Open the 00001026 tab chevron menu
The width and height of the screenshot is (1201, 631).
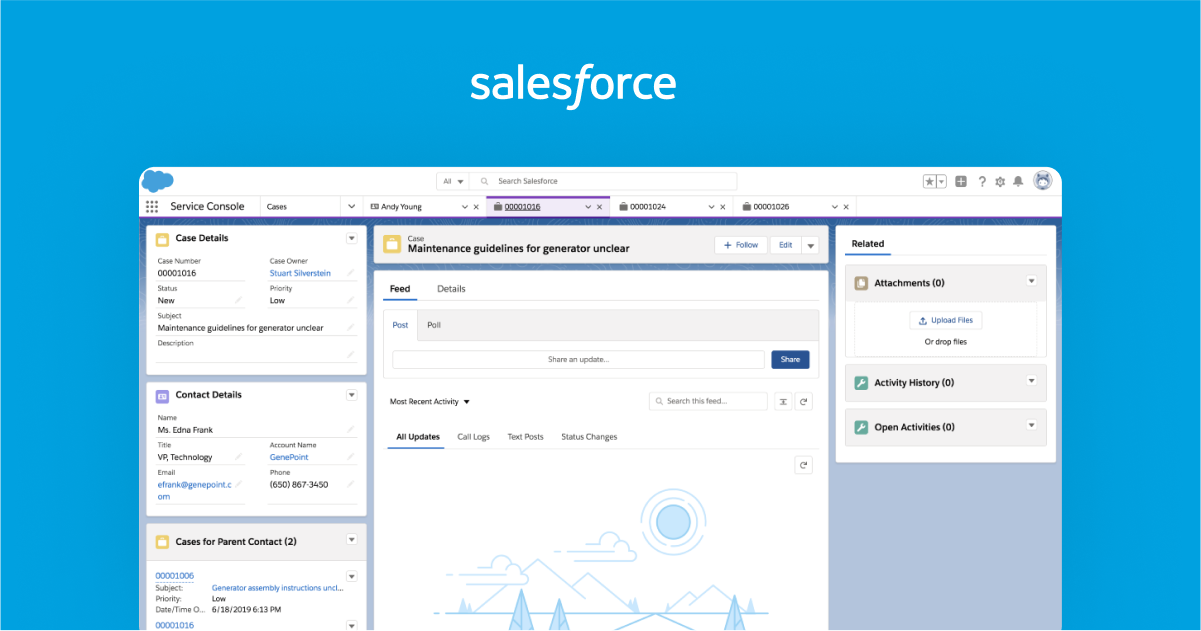click(834, 207)
